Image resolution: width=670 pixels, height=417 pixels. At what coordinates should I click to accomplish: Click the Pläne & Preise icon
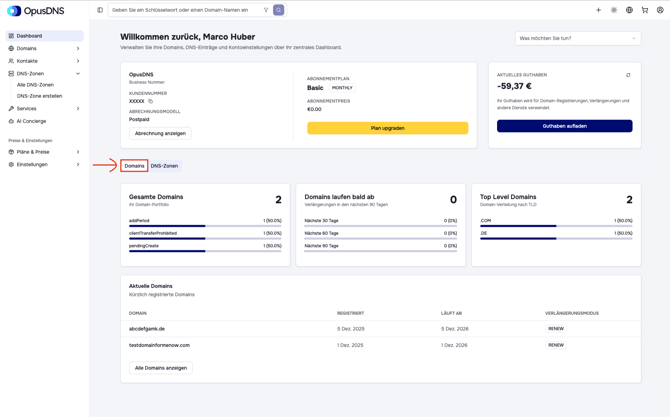(11, 152)
